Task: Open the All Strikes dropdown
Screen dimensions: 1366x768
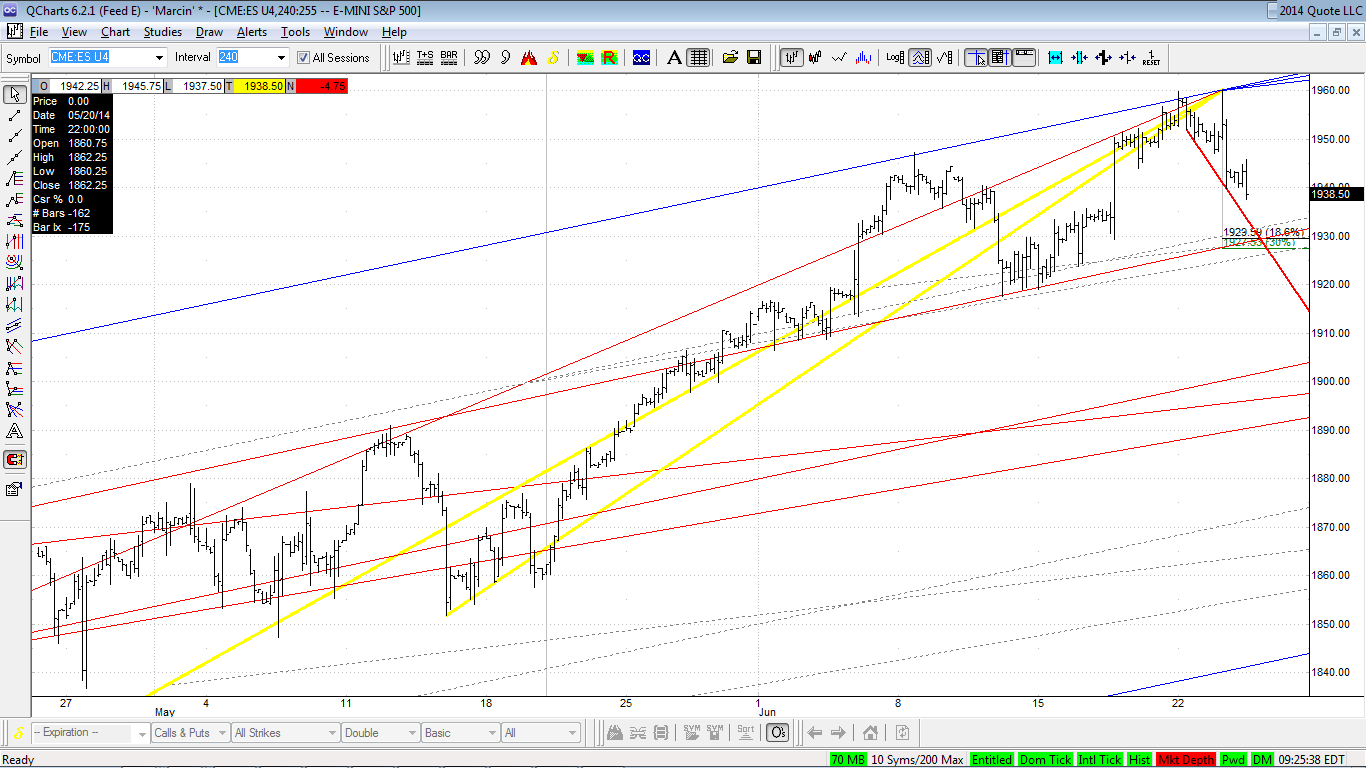Action: (284, 733)
